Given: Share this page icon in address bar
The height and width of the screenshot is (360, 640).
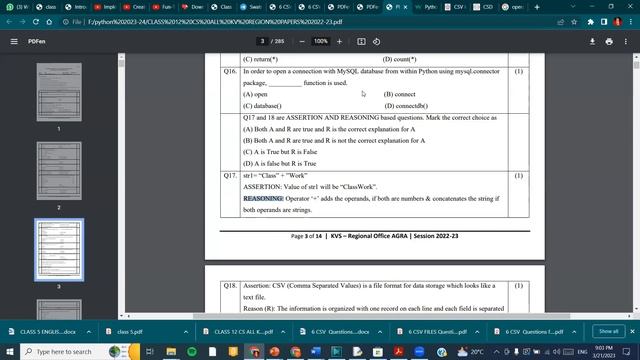Looking at the screenshot, I should tap(560, 22).
